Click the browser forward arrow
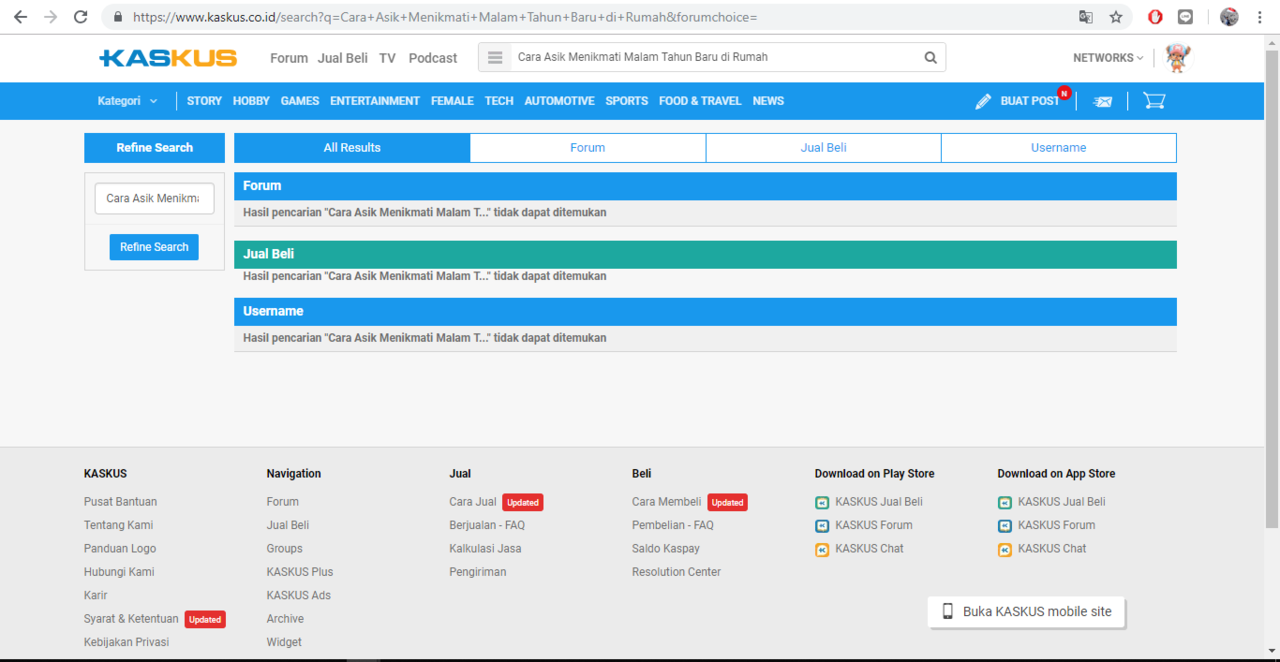Viewport: 1280px width, 662px height. click(51, 17)
